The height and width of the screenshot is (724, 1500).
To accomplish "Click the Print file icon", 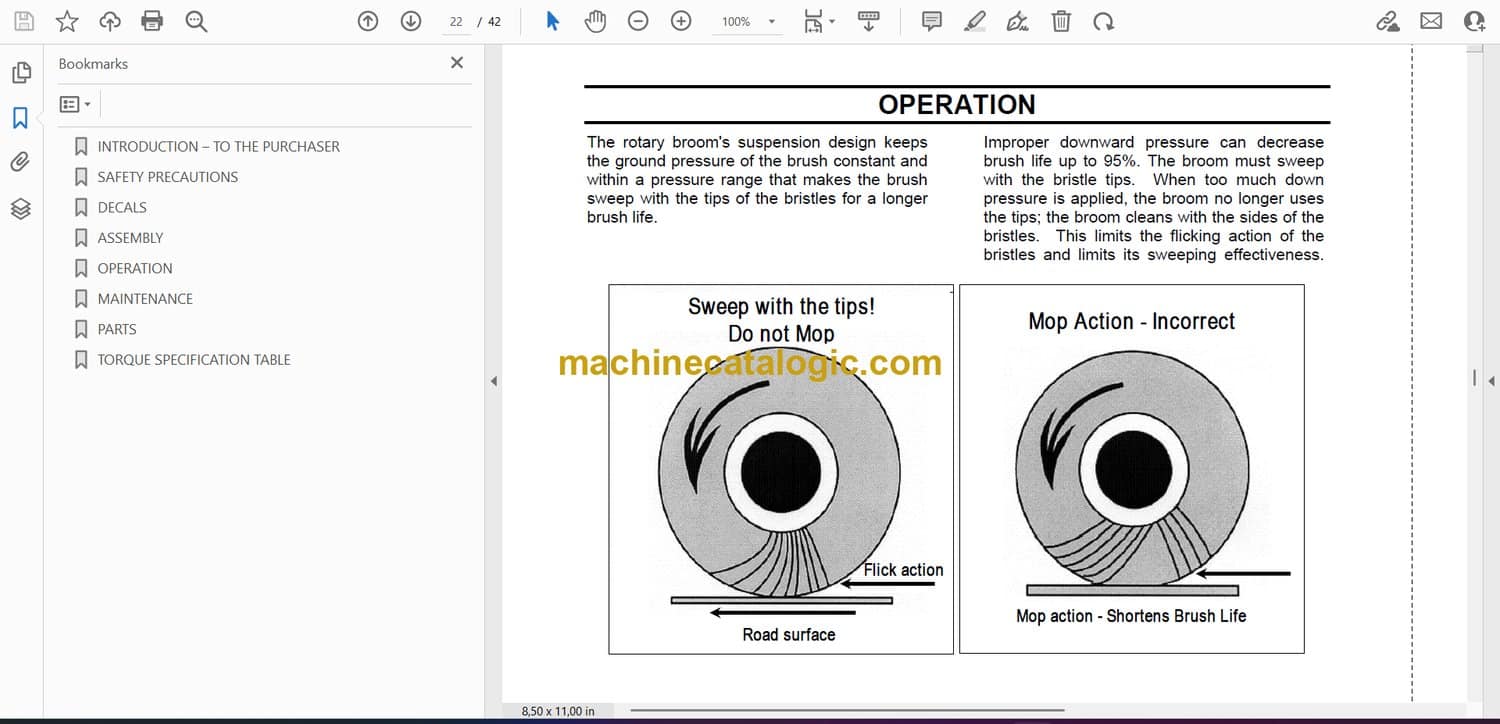I will (152, 21).
